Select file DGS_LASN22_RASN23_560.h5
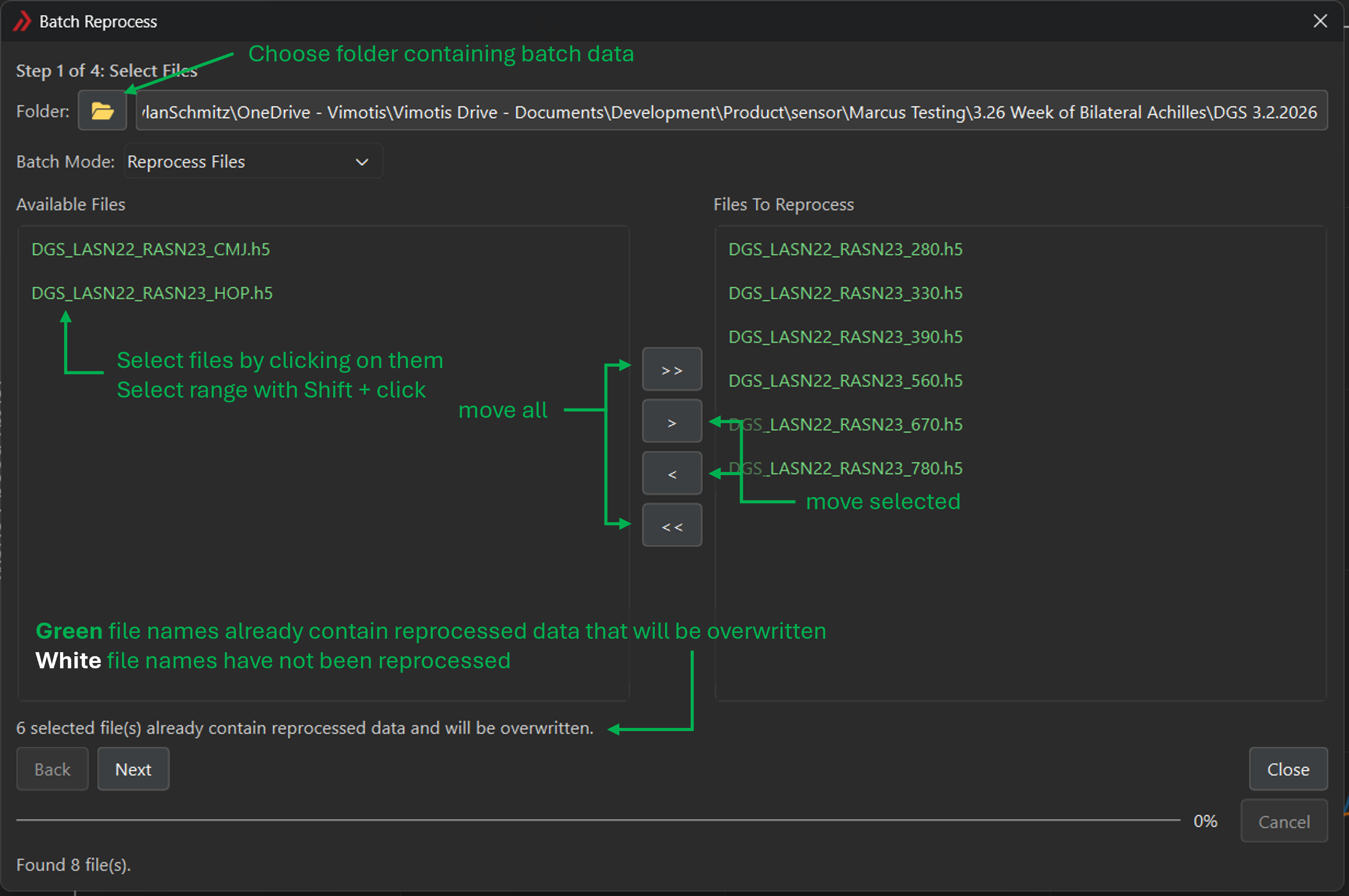 point(845,381)
